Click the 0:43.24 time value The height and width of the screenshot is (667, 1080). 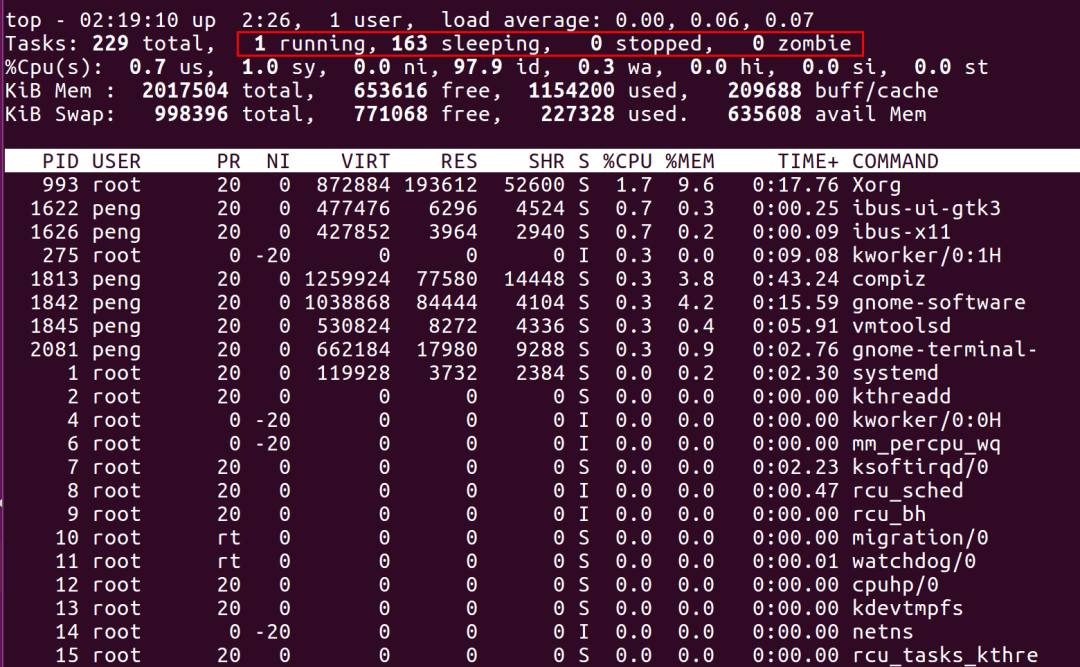796,279
